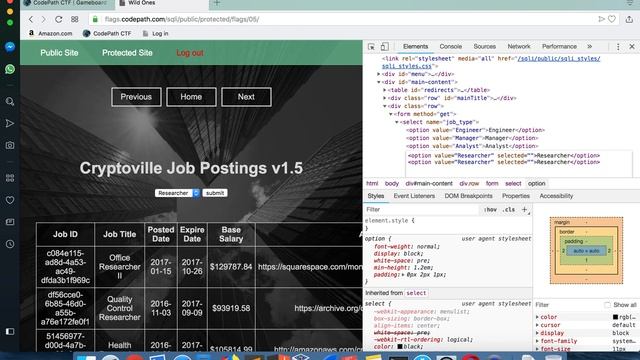
Task: Click the secure lock icon in the address bar
Action: coord(95,19)
